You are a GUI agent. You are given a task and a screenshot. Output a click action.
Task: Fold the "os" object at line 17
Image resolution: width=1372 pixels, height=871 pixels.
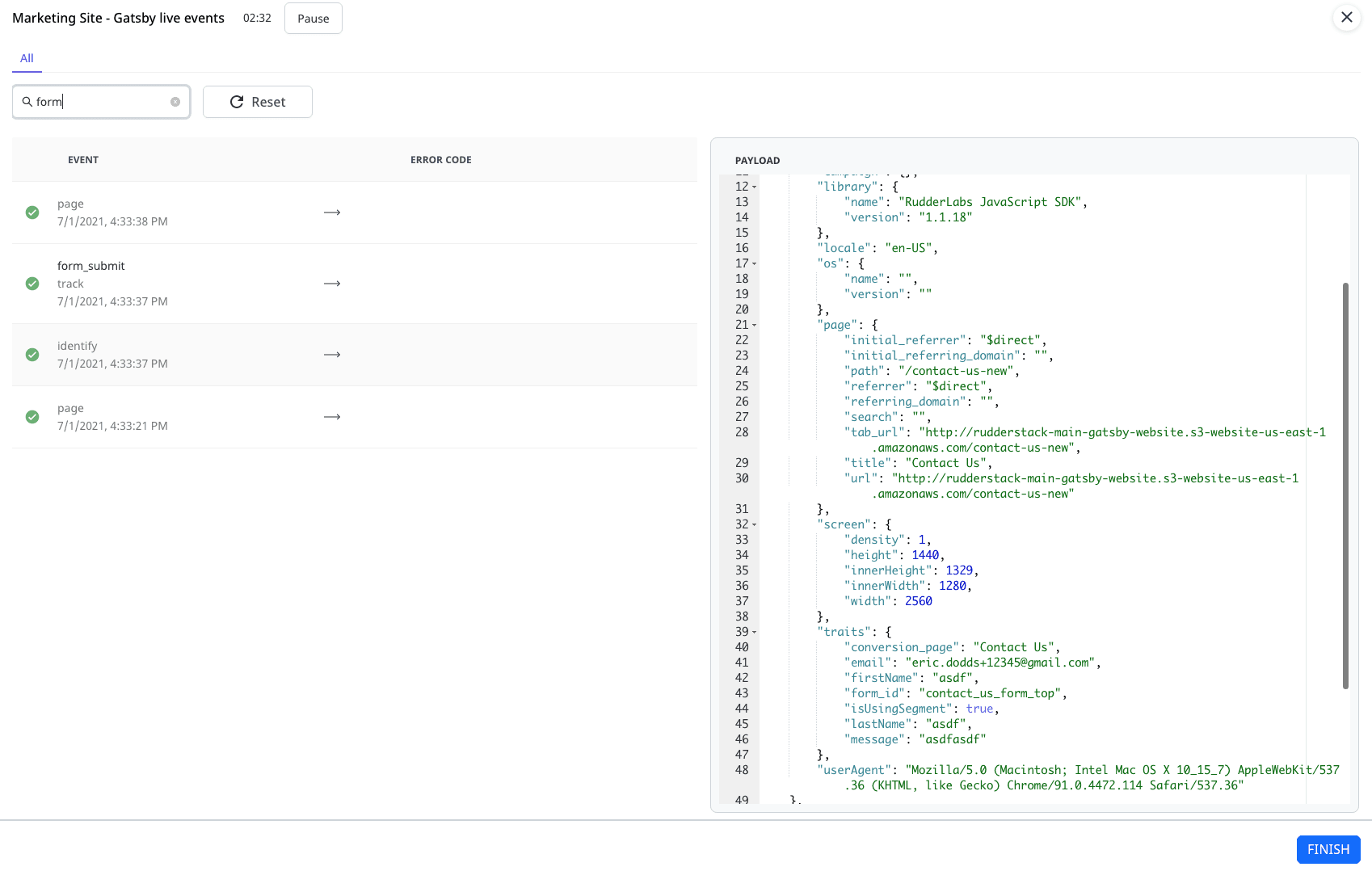coord(755,264)
